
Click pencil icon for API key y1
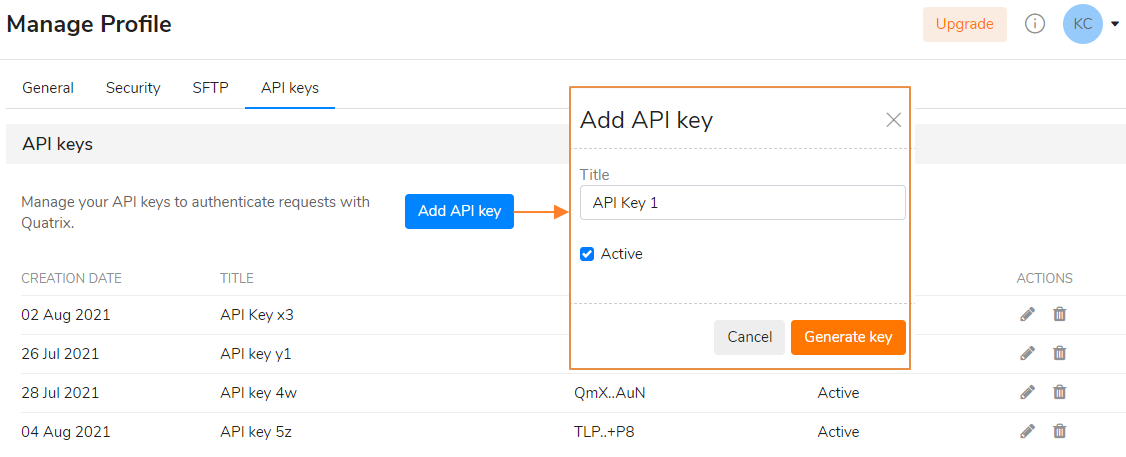tap(1028, 353)
